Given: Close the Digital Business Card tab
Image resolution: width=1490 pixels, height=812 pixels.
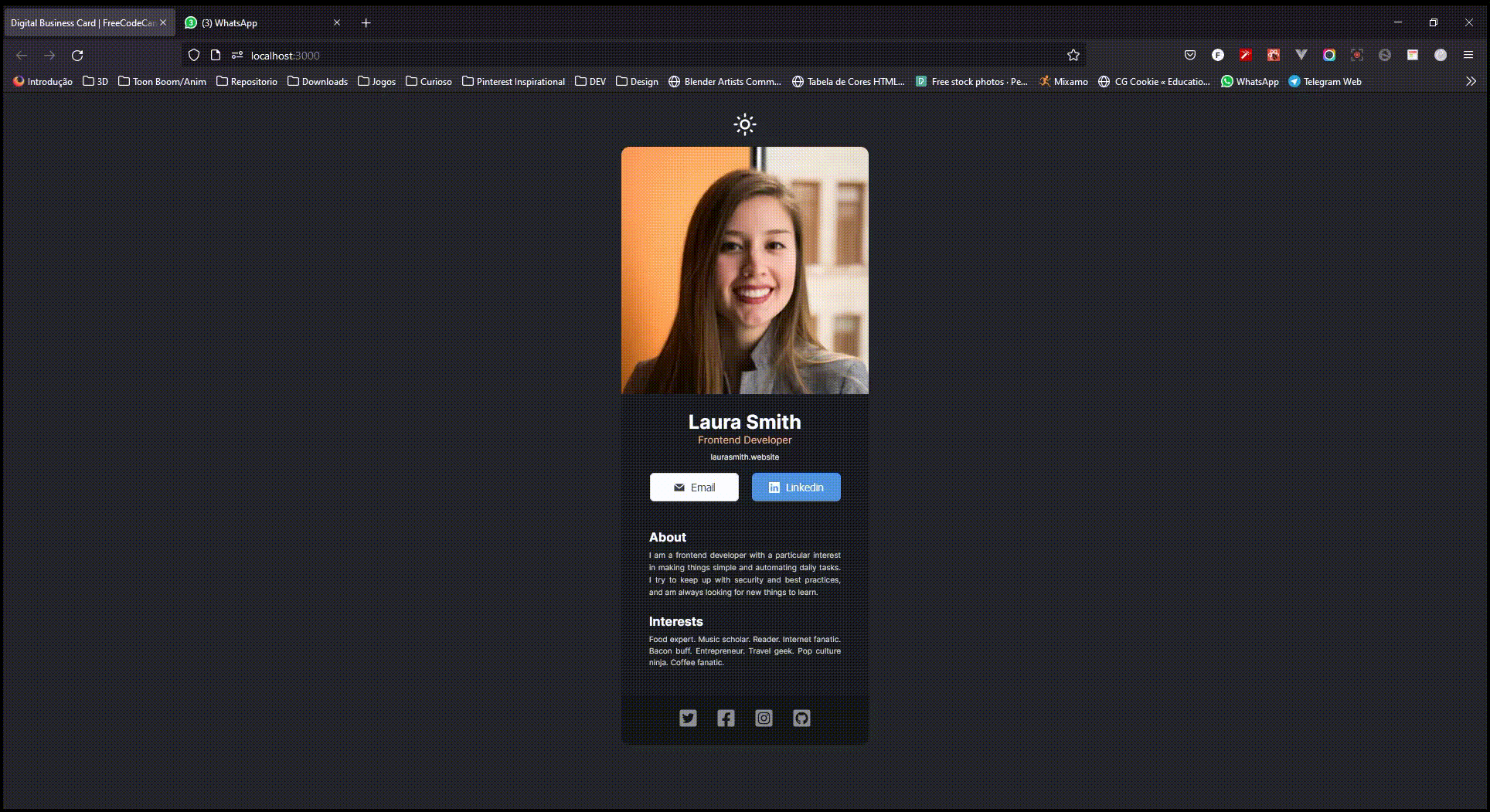Looking at the screenshot, I should pos(163,23).
